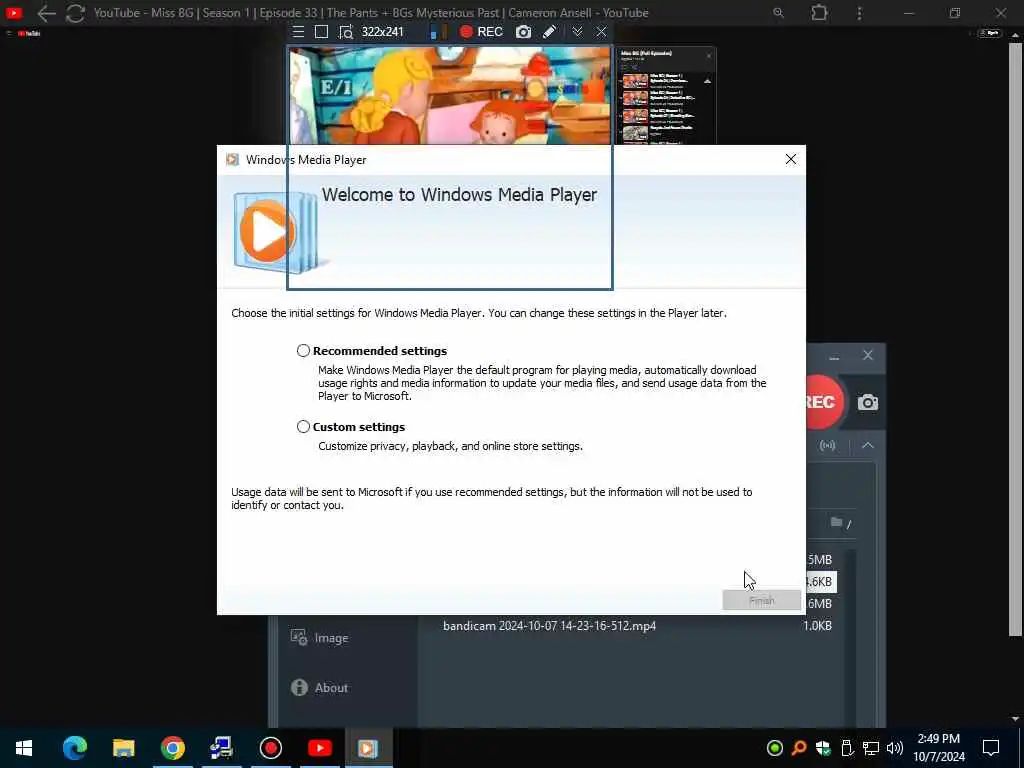
Task: Open the Image tab in Bandicam sidebar
Action: click(320, 638)
